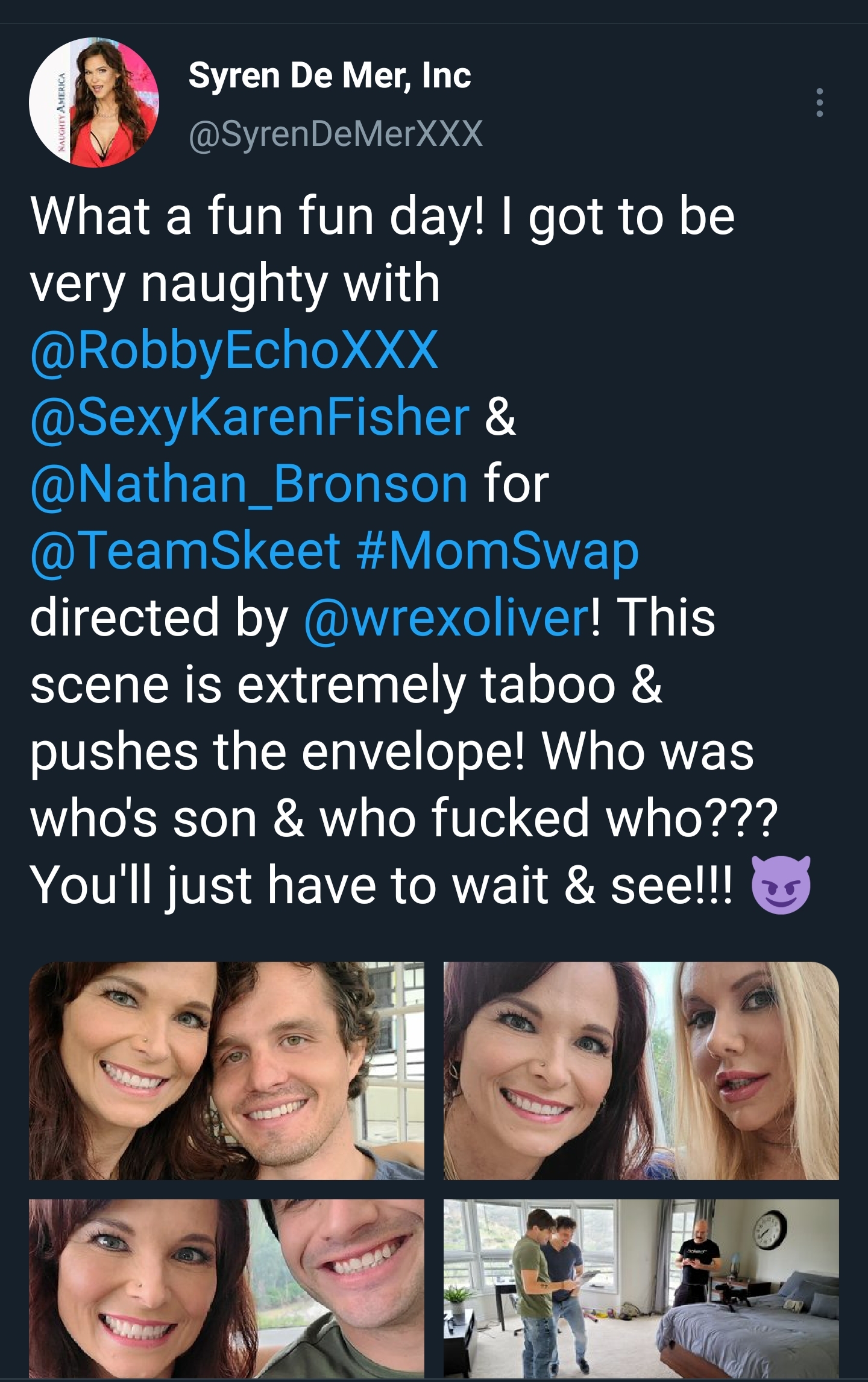Image resolution: width=868 pixels, height=1382 pixels.
Task: Open the Syren De Mer, Inc display name
Action: [x=329, y=75]
